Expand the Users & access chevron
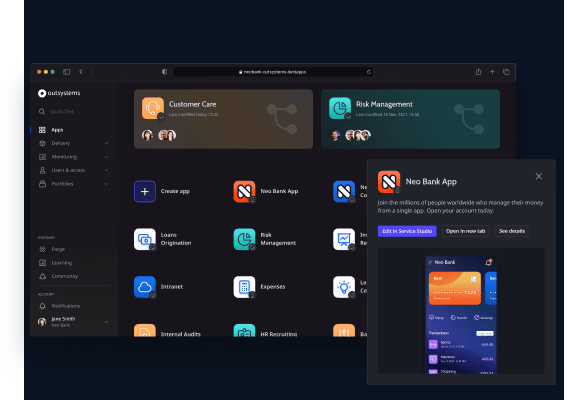Viewport: 567px width, 400px height. point(106,170)
